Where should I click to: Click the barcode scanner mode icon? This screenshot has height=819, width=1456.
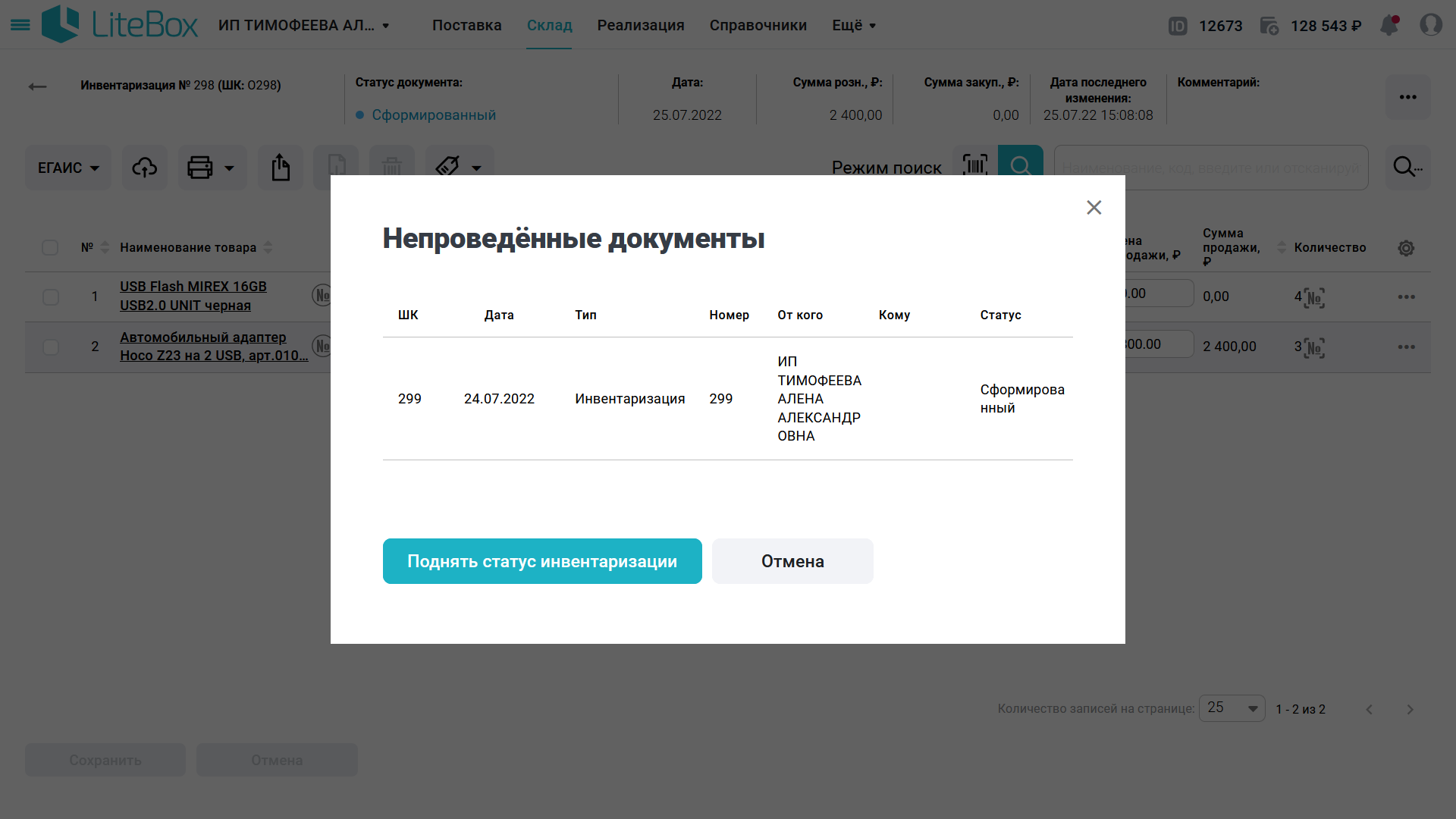pyautogui.click(x=975, y=165)
